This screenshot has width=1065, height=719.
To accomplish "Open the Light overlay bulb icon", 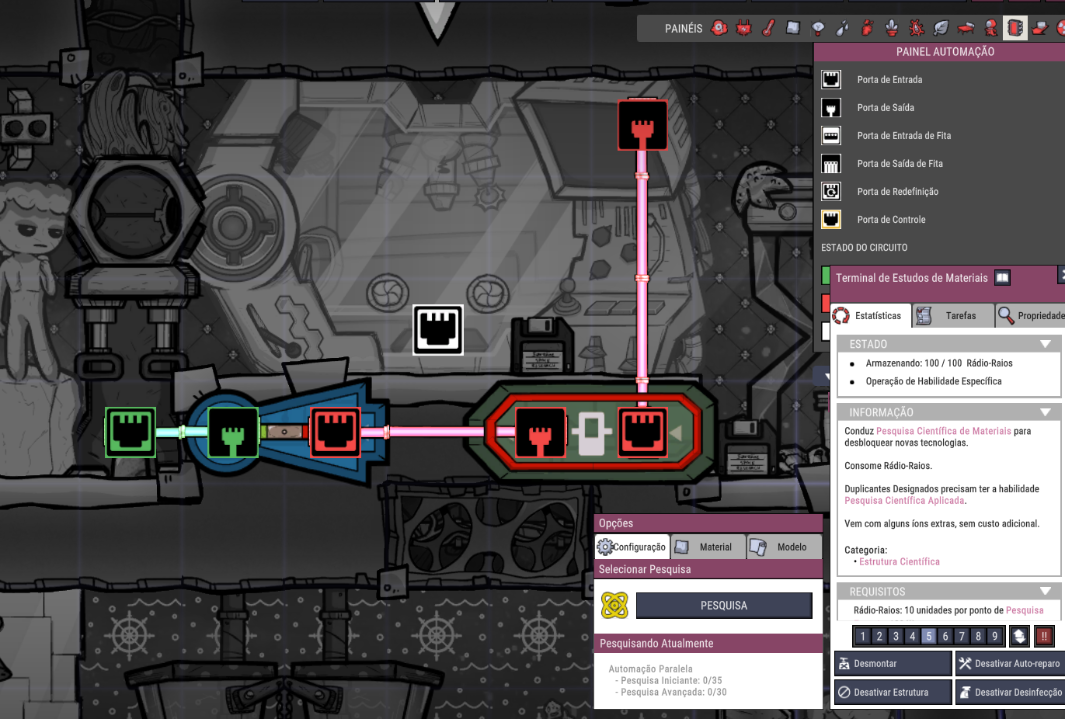I will coord(818,28).
